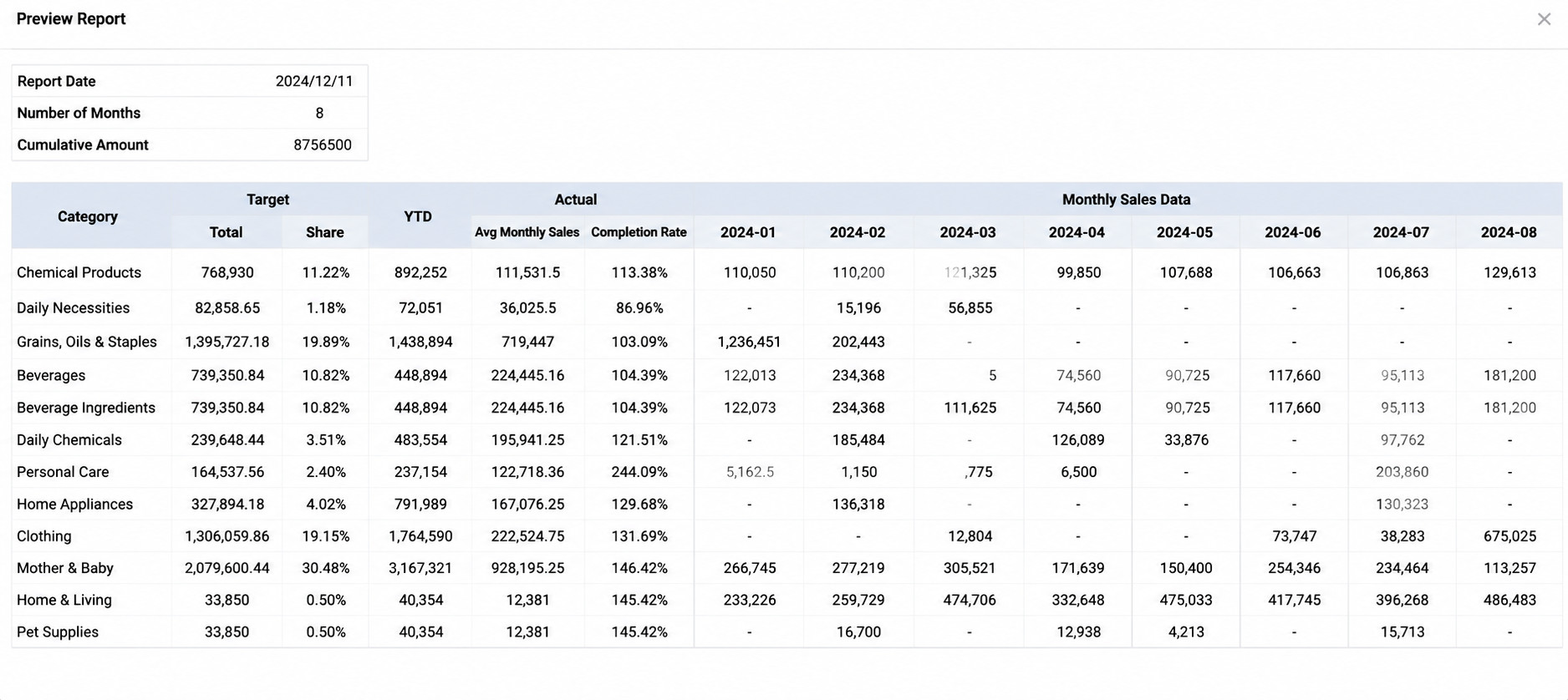Click the Number of Months label
The width and height of the screenshot is (1568, 700).
point(79,113)
